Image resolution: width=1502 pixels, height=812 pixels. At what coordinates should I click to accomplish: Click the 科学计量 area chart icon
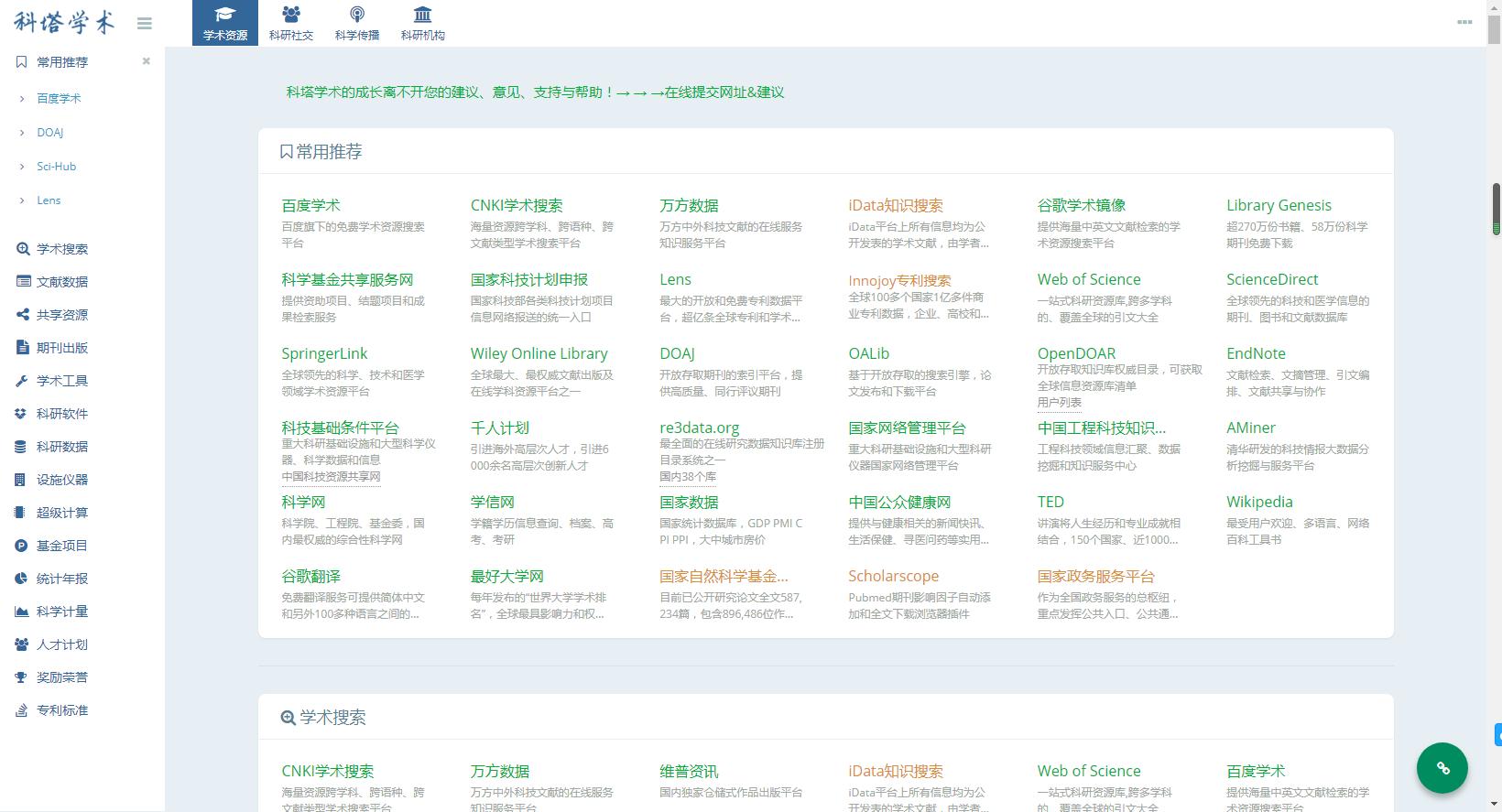[23, 612]
